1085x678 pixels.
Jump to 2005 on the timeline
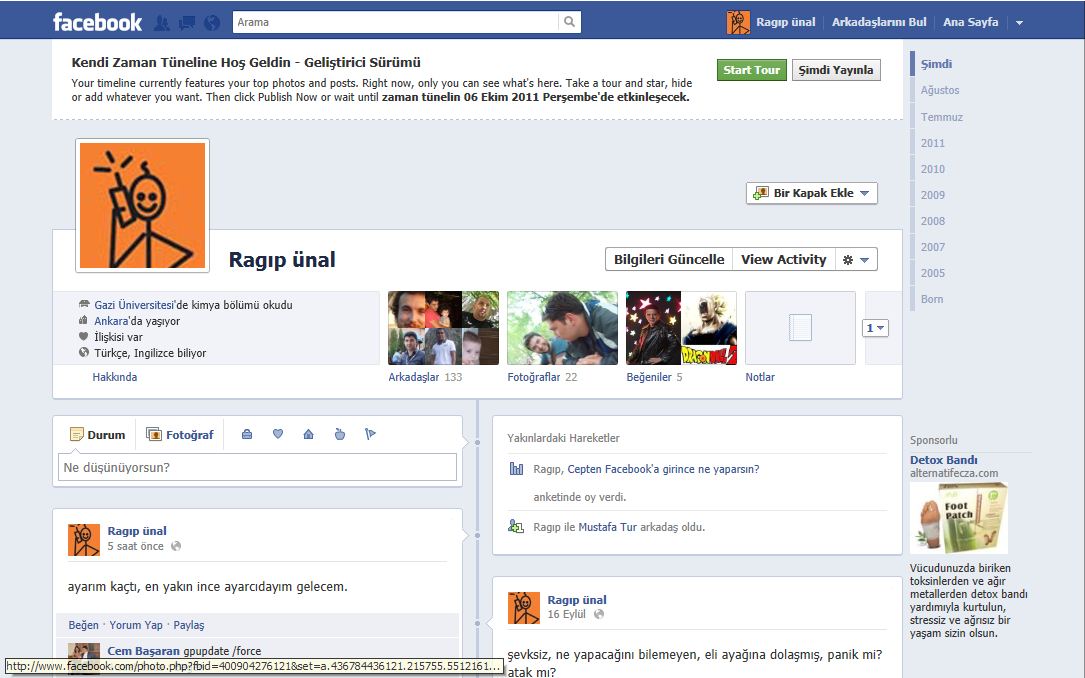pos(933,273)
